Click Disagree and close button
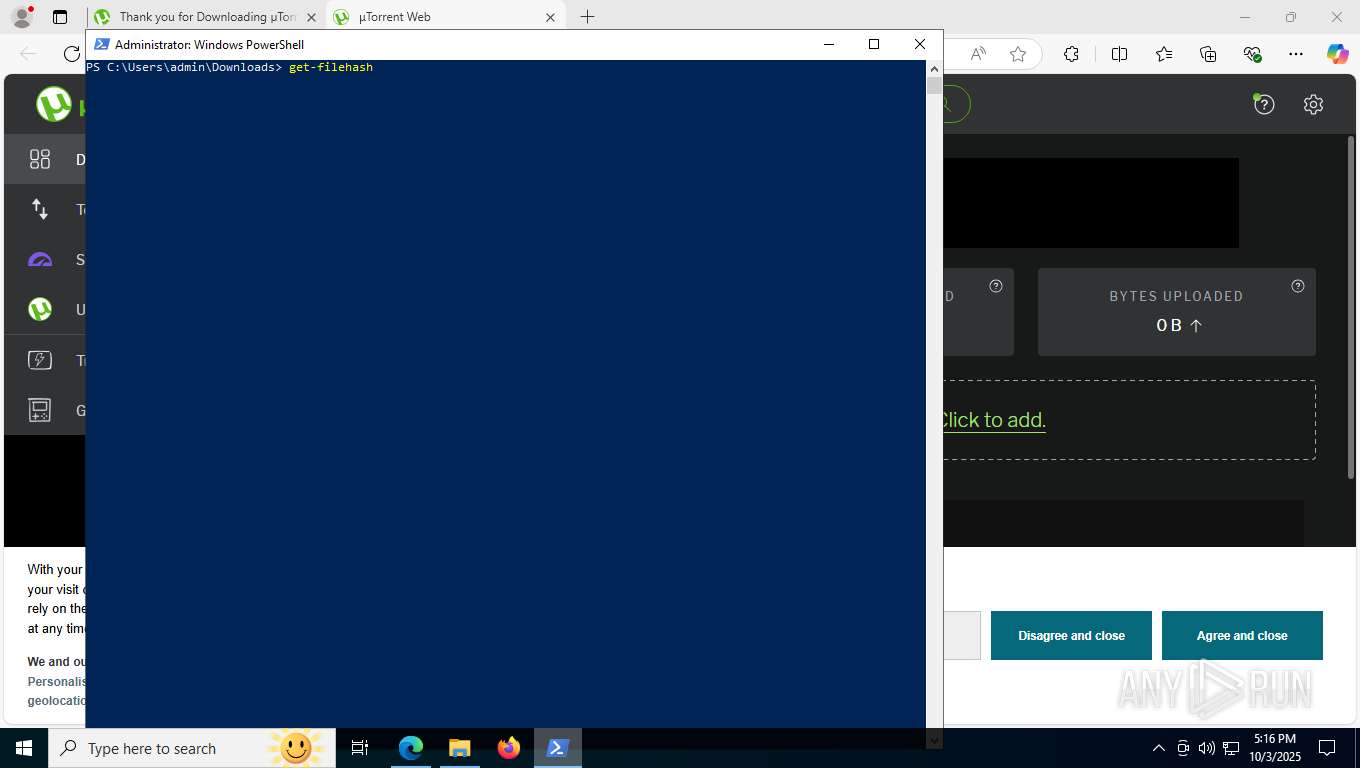Screen dimensions: 1360x768 [1071, 636]
